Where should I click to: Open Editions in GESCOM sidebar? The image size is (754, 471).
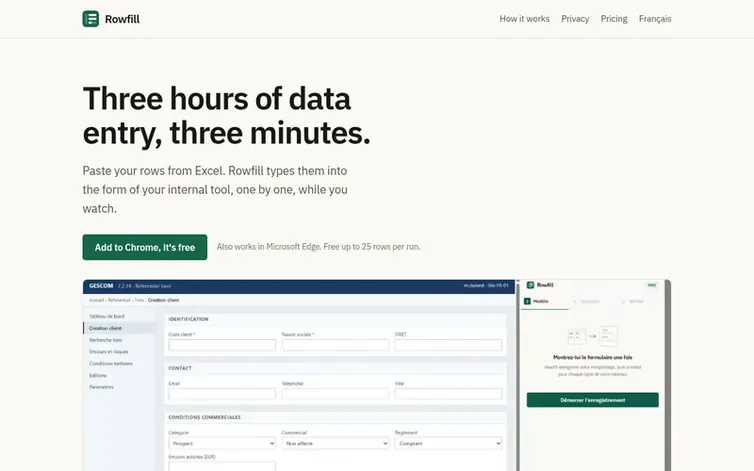tap(98, 375)
